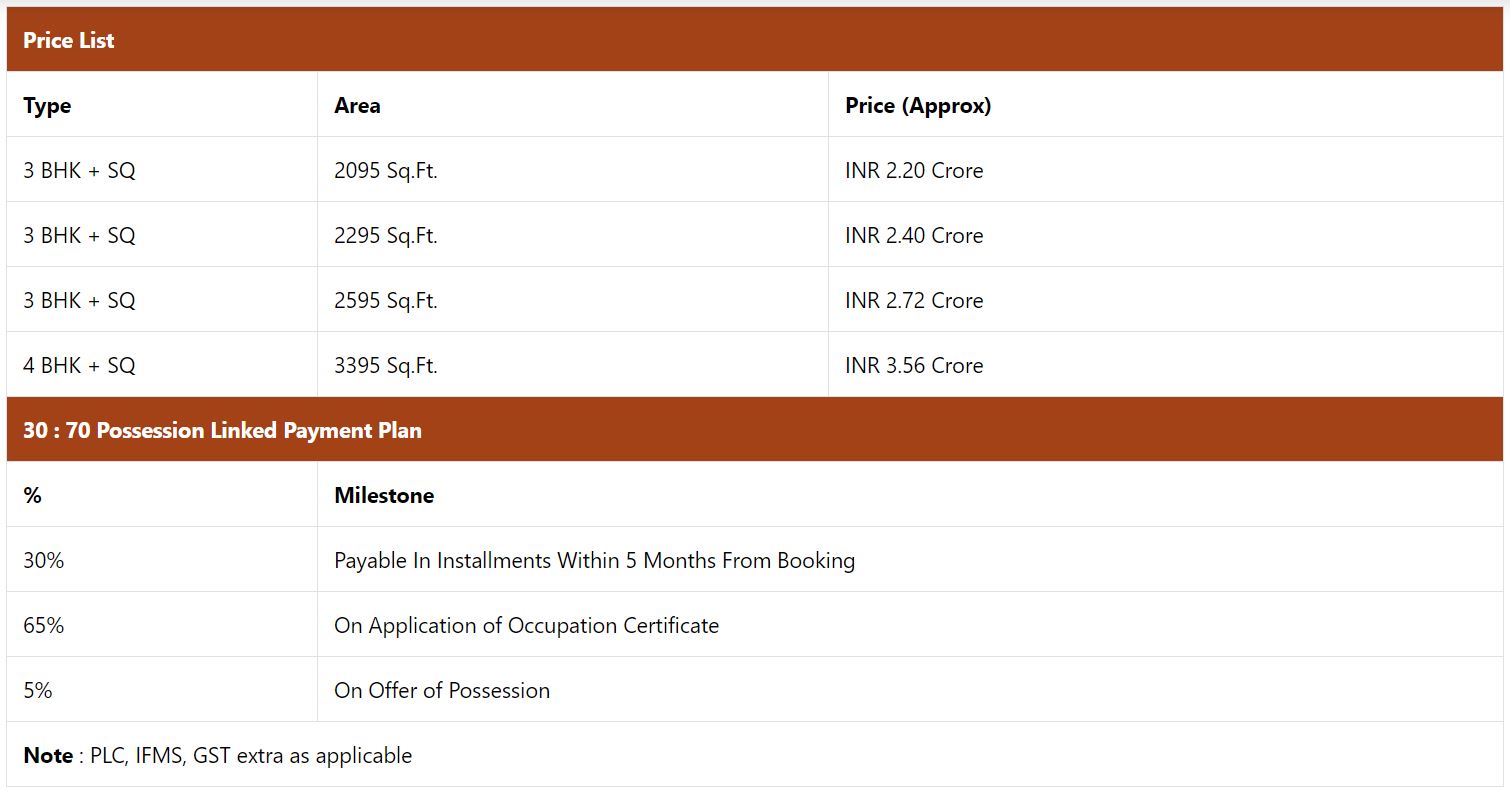The width and height of the screenshot is (1510, 794).
Task: Select the 30% payment cell
Action: [44, 560]
